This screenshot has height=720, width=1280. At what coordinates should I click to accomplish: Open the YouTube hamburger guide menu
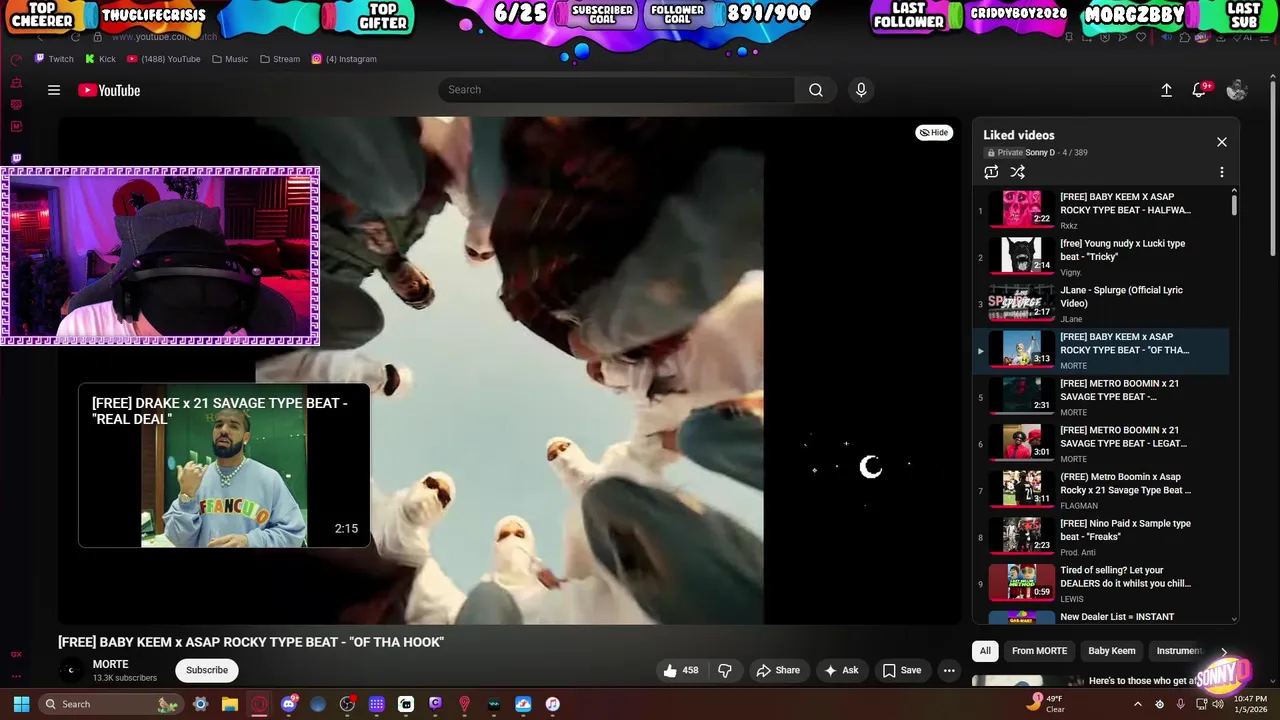click(x=54, y=90)
